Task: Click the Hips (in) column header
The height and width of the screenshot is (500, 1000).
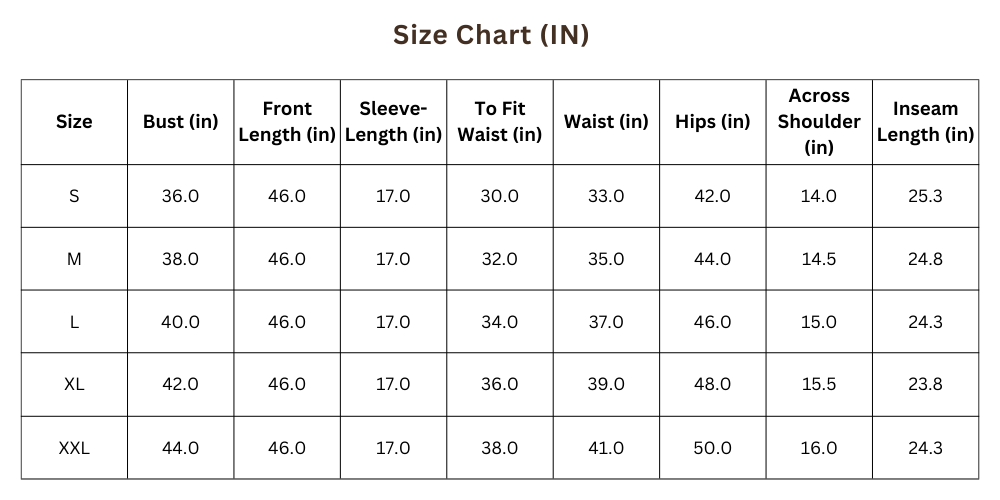Action: [712, 122]
